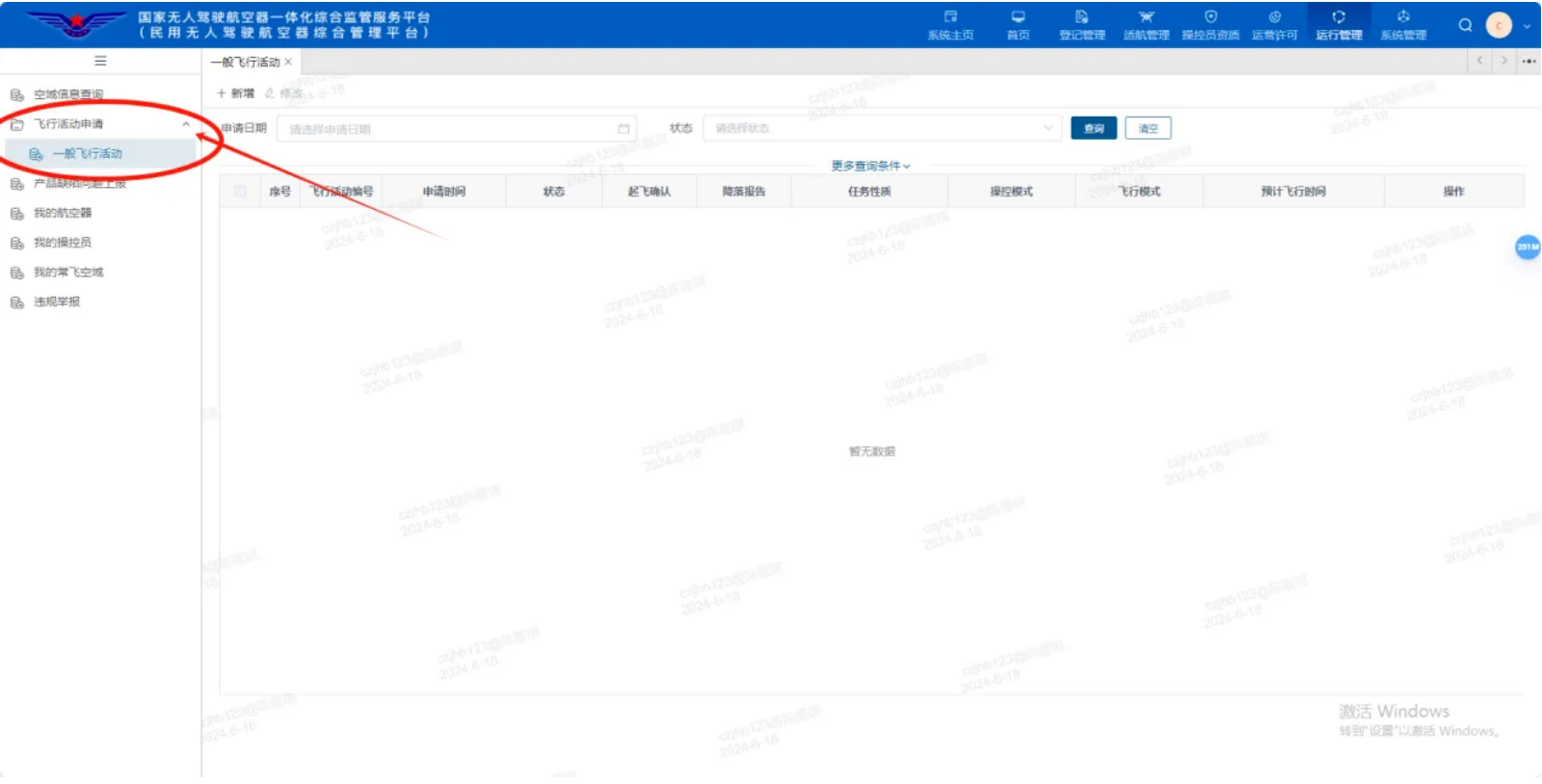Expand 更多查询条件 section
The image size is (1542, 784).
(x=870, y=166)
